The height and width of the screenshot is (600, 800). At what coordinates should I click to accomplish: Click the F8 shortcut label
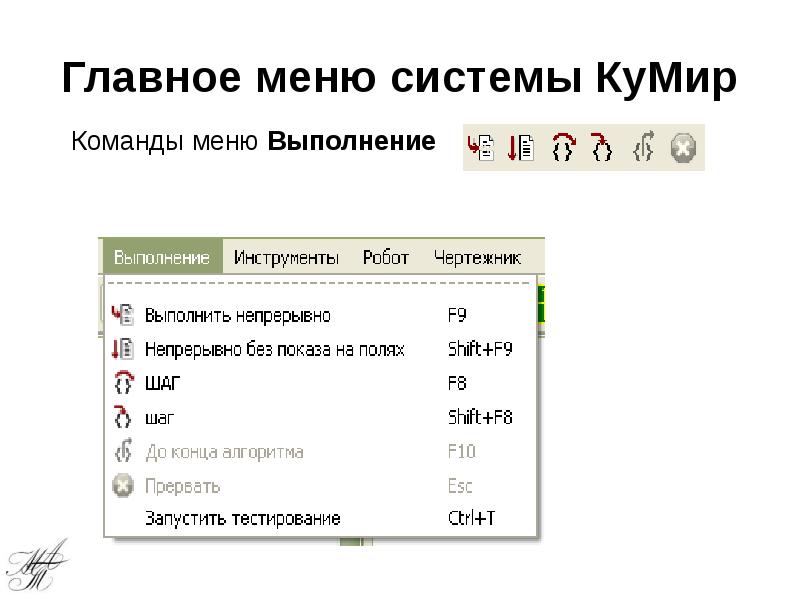457,383
